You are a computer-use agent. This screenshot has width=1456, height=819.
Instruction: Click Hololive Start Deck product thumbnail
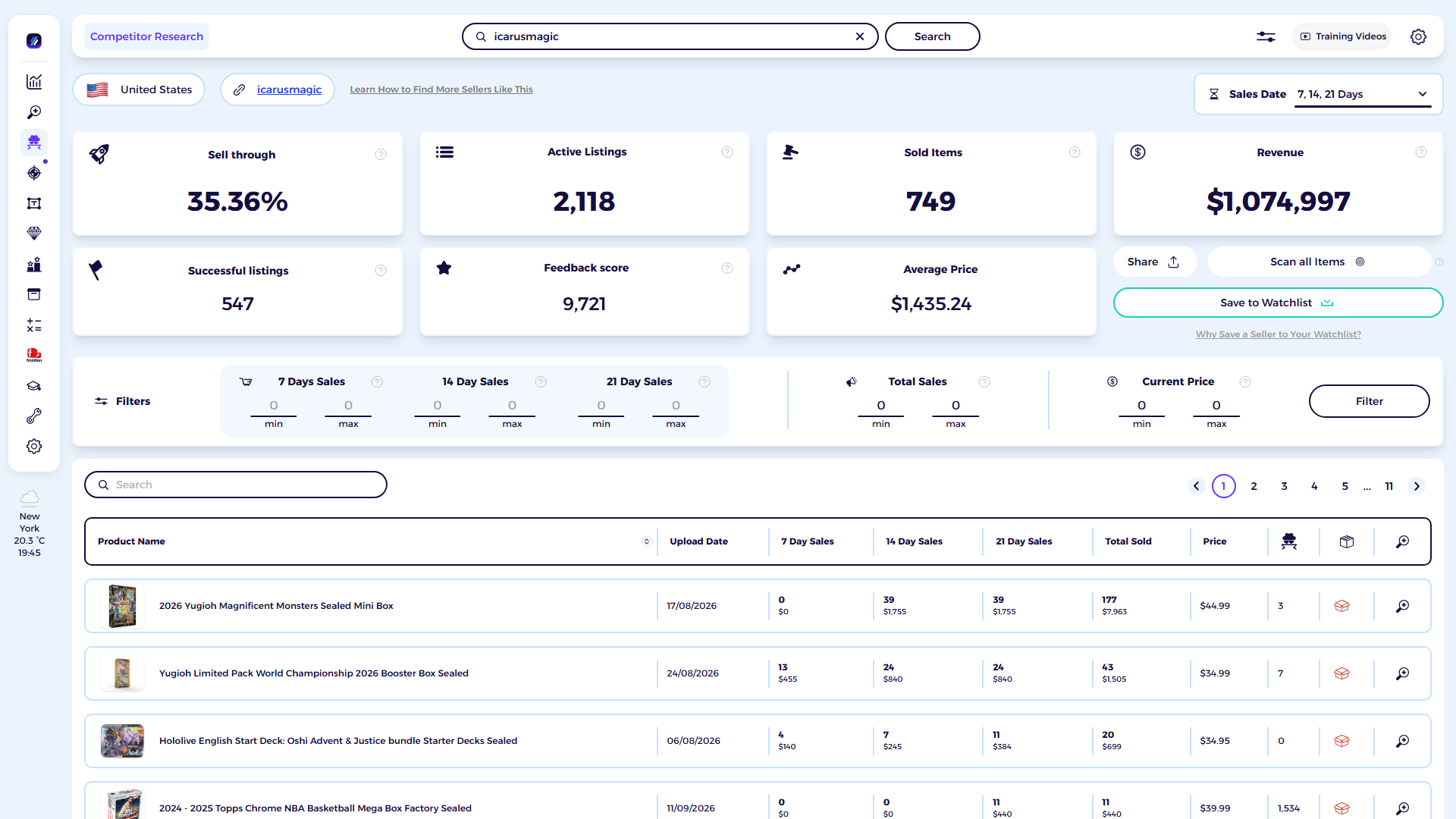point(122,741)
